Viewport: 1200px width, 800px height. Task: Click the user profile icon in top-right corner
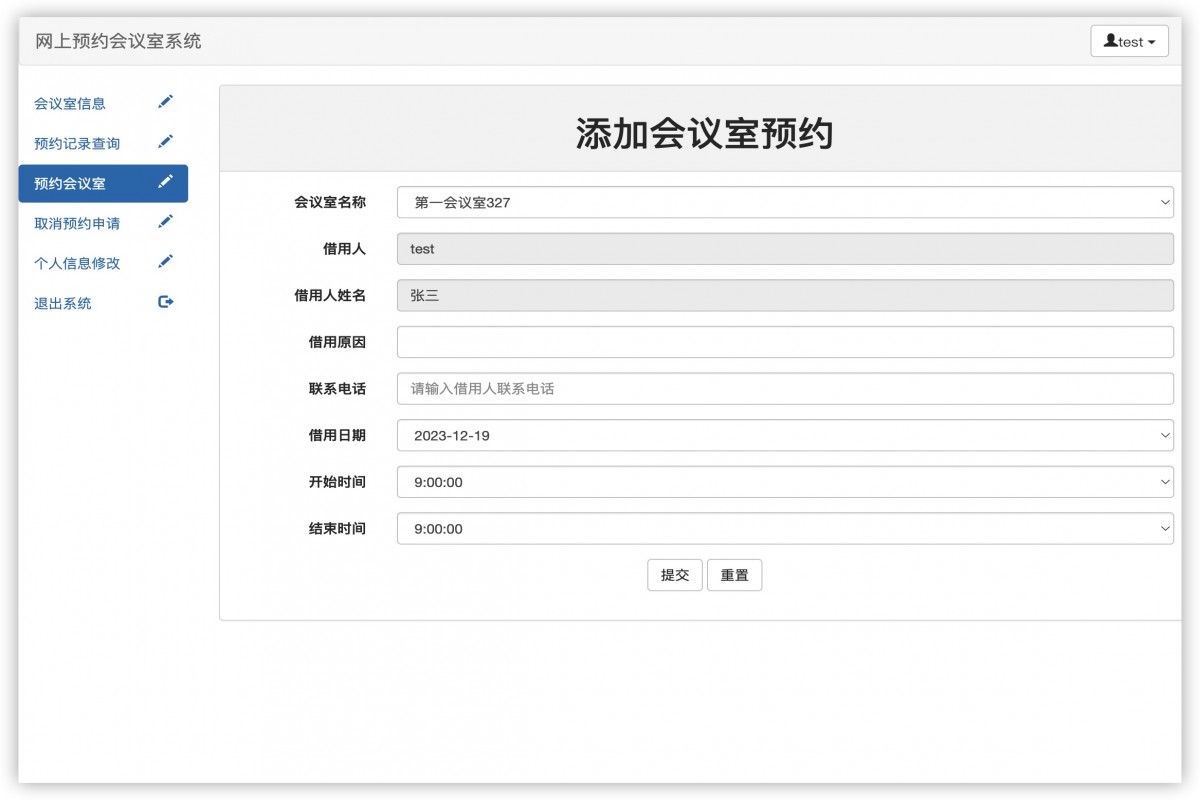click(x=1112, y=41)
